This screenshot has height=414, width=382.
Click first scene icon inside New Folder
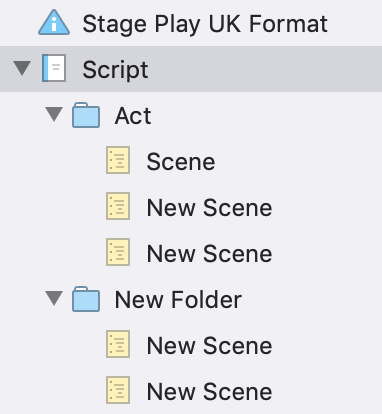click(x=118, y=344)
